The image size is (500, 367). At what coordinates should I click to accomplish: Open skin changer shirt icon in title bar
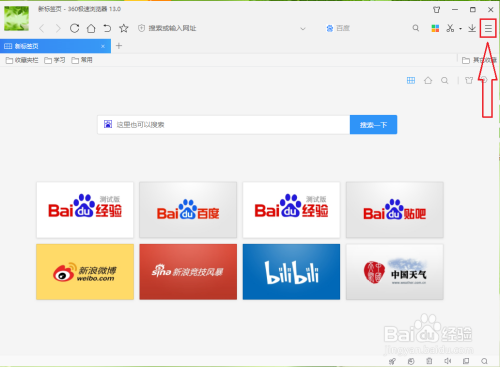click(x=436, y=10)
